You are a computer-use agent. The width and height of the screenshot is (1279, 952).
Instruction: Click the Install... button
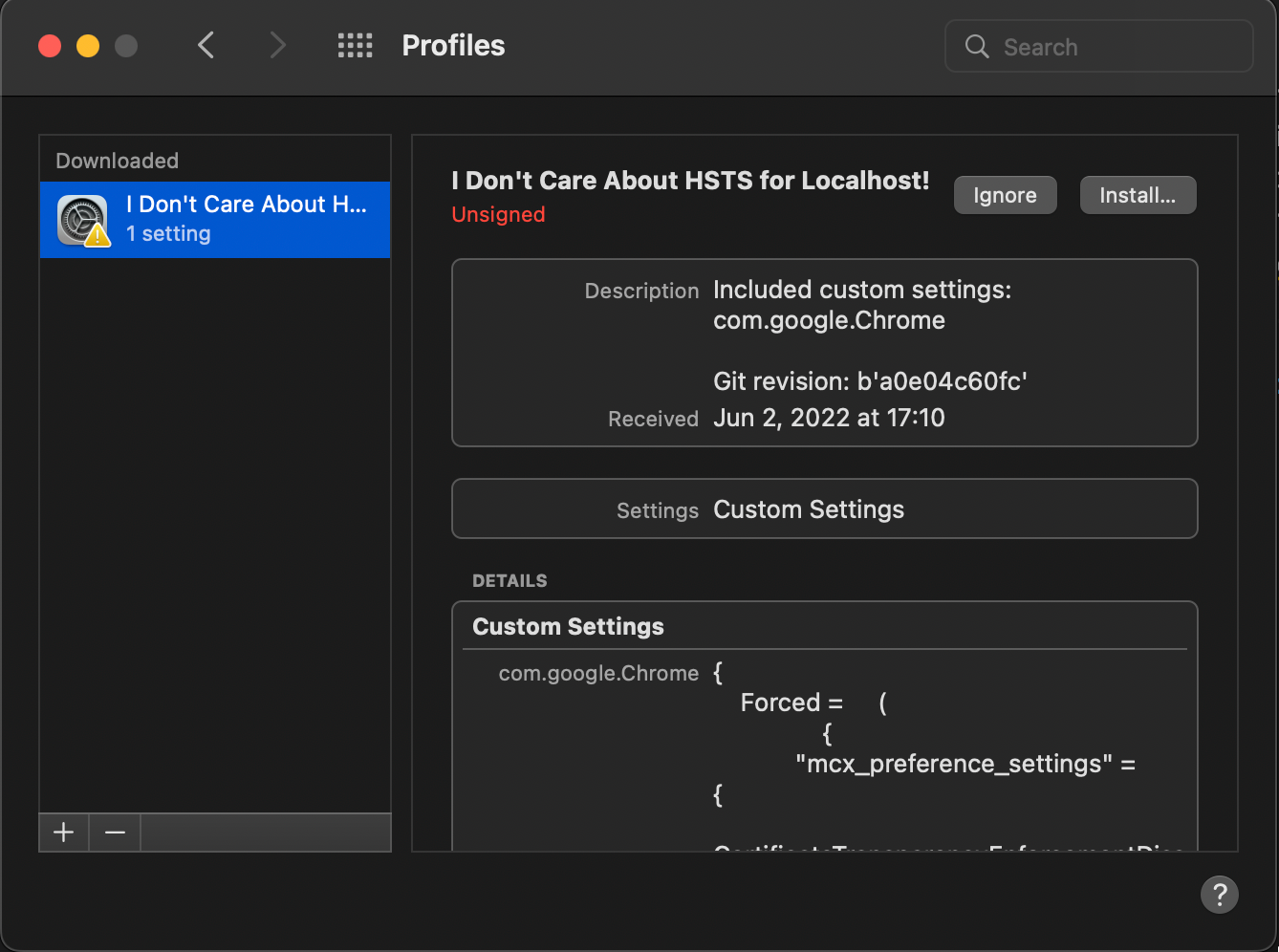(1138, 195)
